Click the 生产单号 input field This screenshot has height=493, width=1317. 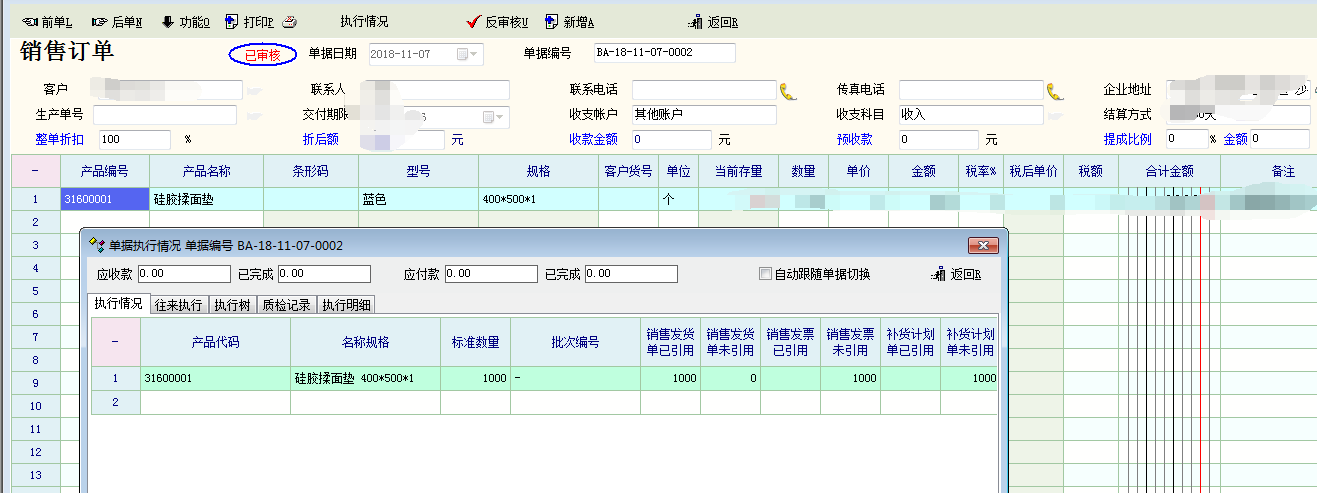(x=165, y=115)
